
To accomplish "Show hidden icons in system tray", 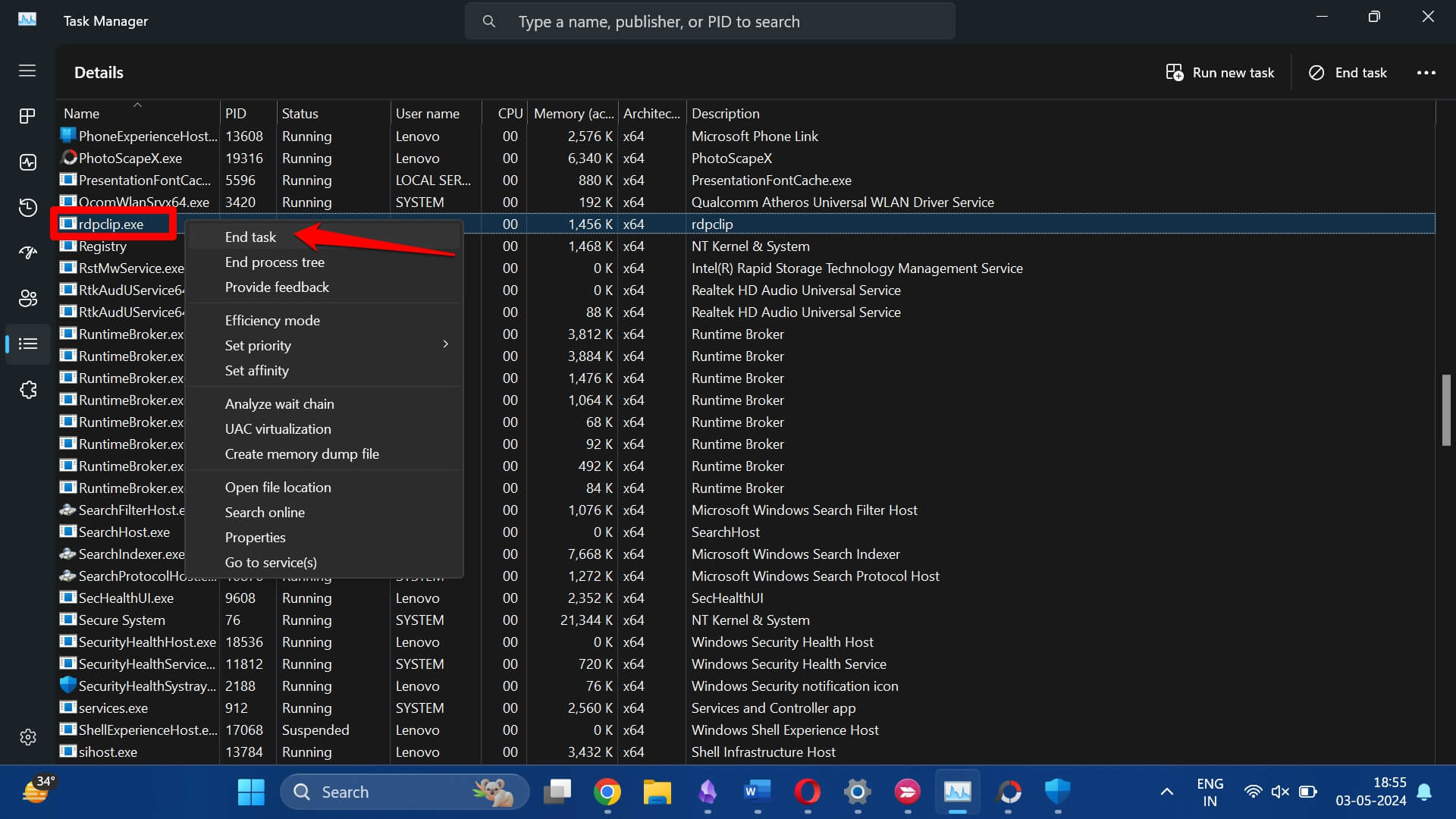I will click(x=1166, y=792).
